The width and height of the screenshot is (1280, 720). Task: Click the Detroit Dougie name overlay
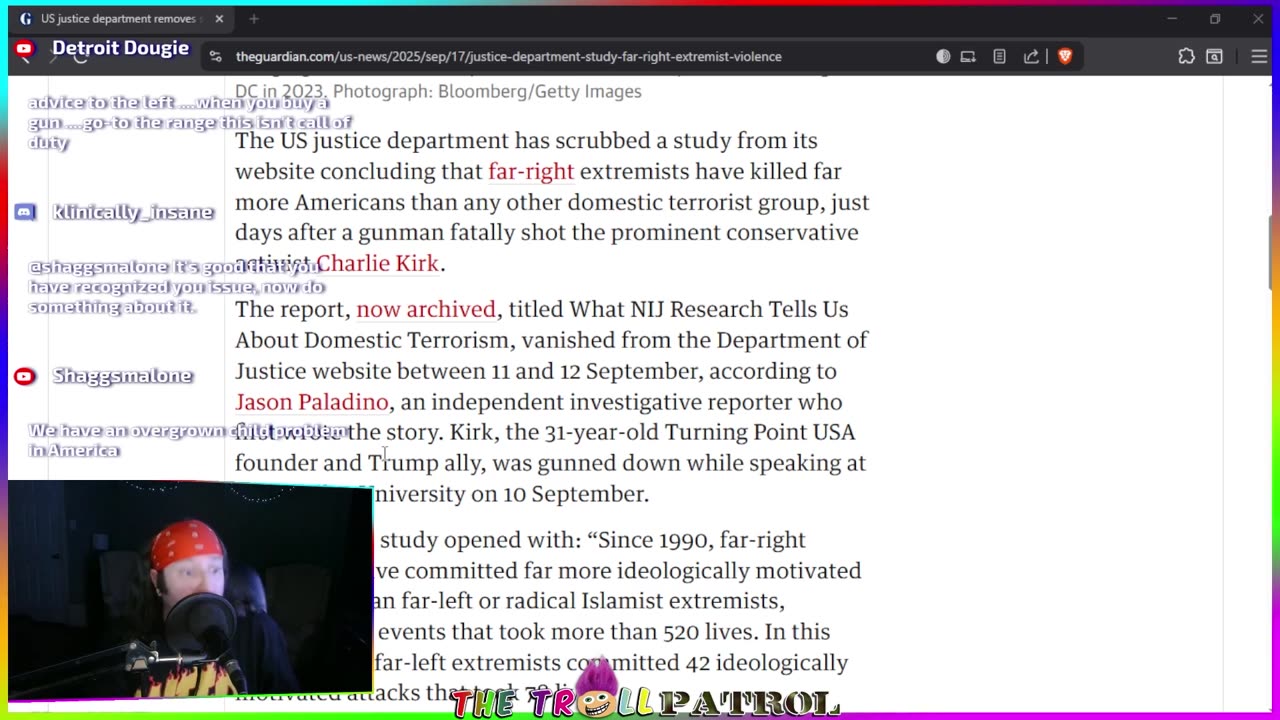point(120,48)
